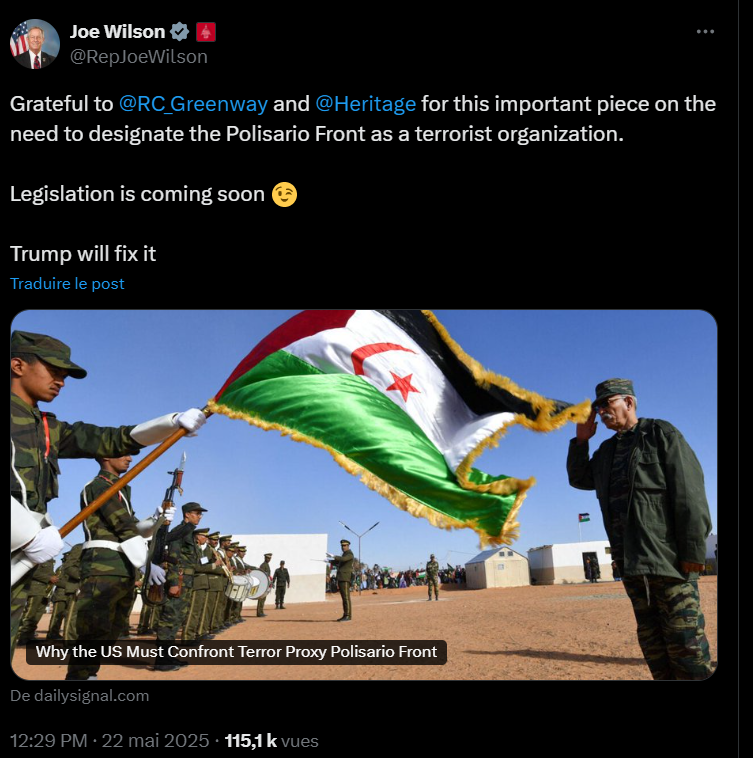This screenshot has height=758, width=753.
Task: Click the red affiliation badge icon
Action: click(206, 32)
